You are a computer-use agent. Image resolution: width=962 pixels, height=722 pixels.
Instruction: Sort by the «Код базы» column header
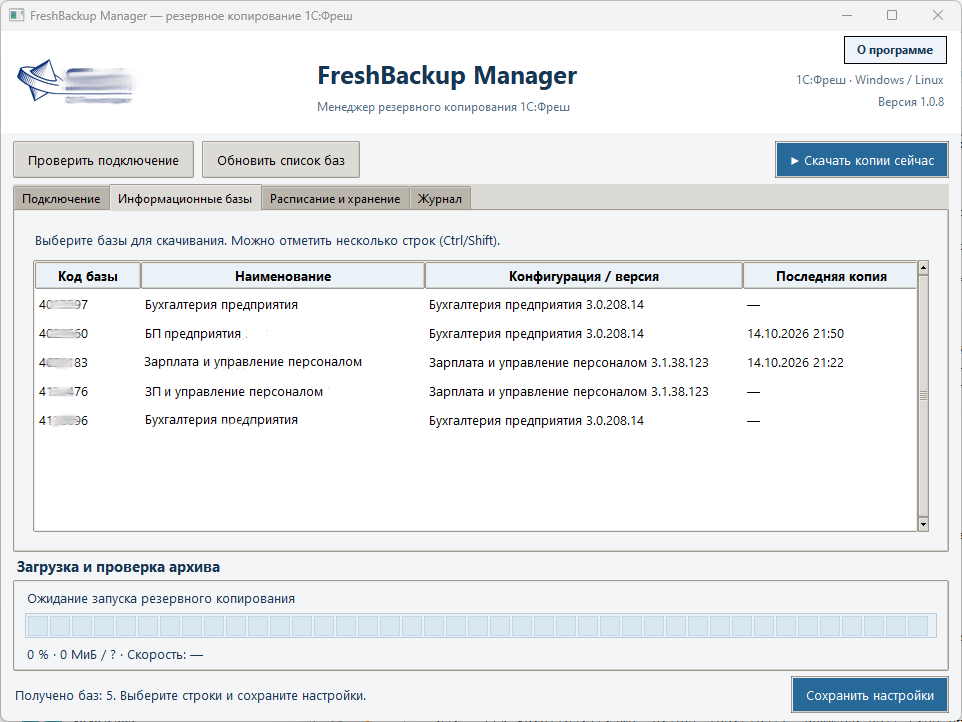click(x=88, y=276)
